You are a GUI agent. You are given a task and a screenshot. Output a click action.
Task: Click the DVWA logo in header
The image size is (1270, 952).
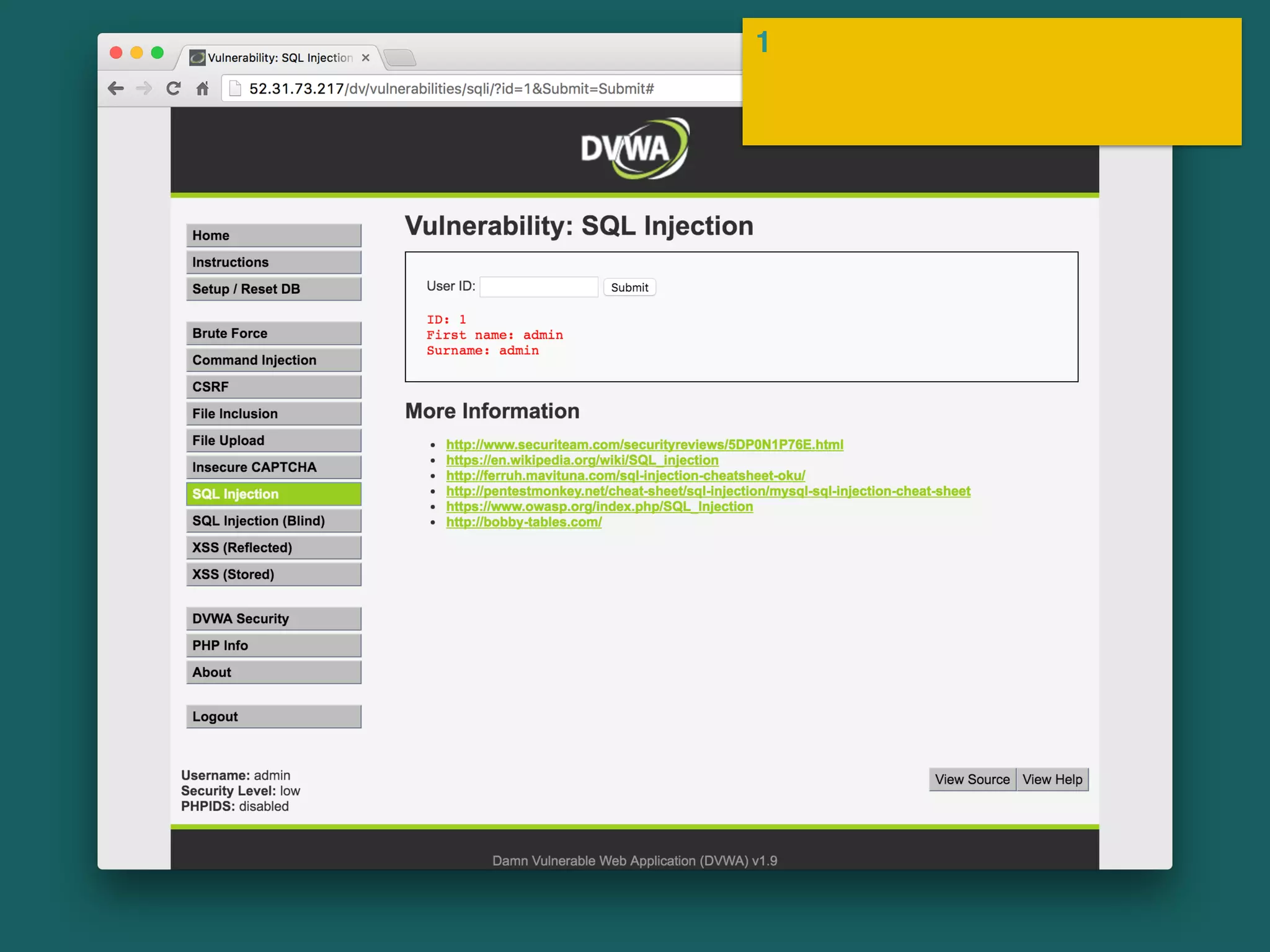[634, 149]
